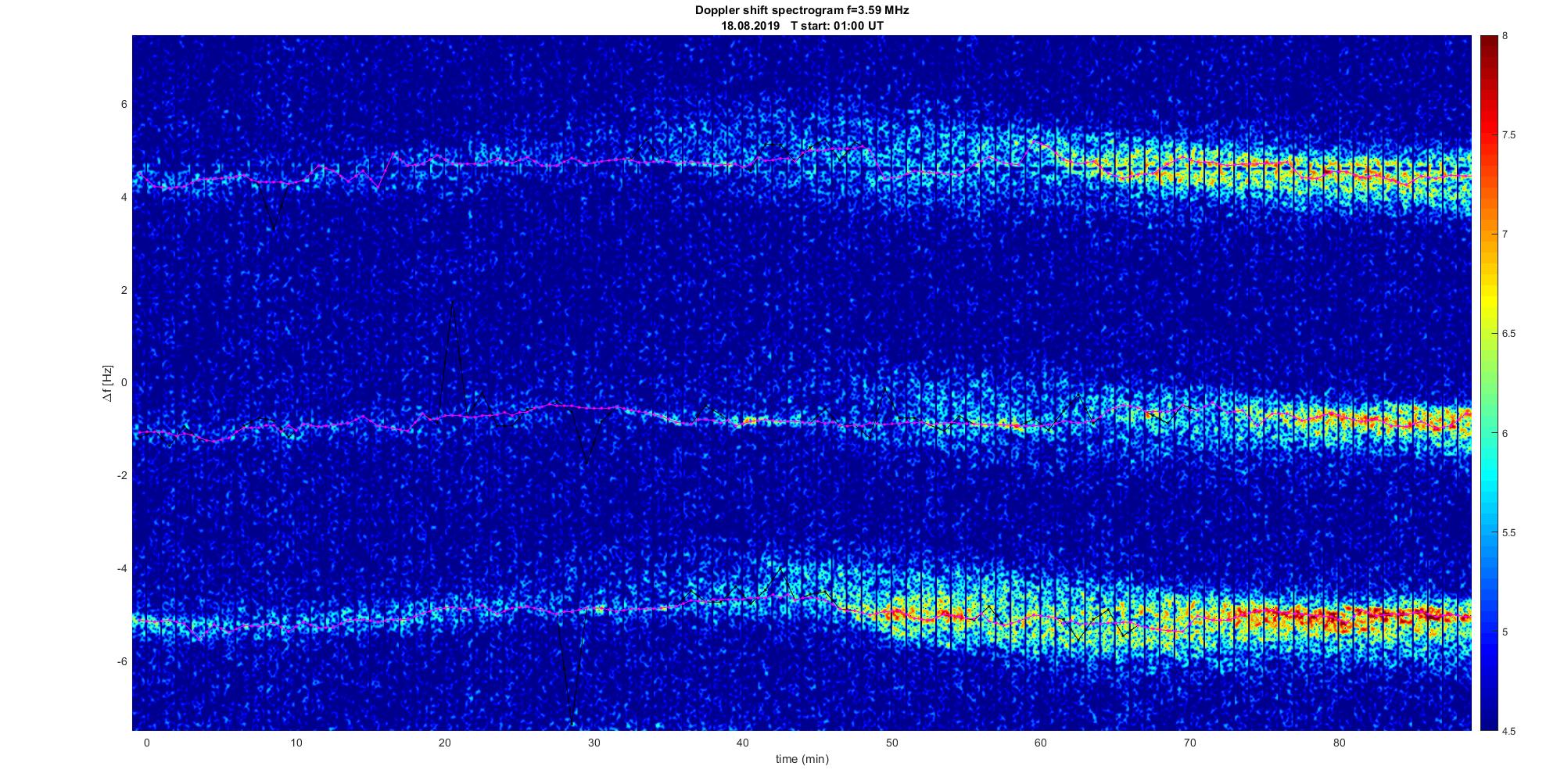1564x784 pixels.
Task: Click the y-axis tick label "6"
Action: [x=124, y=104]
